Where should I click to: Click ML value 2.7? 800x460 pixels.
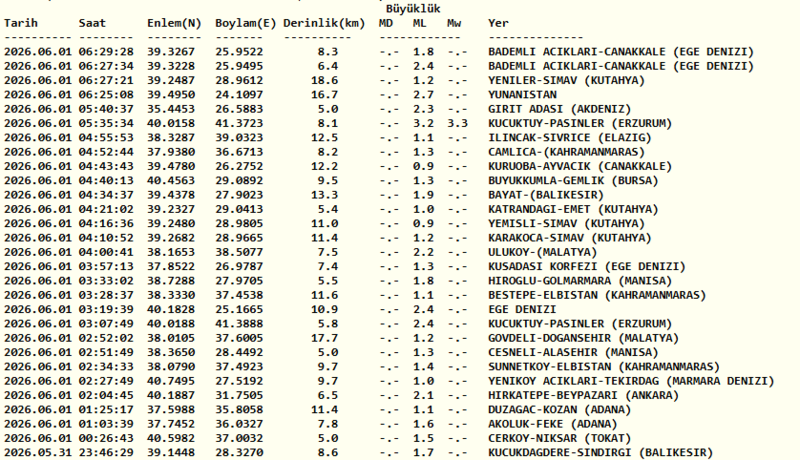[x=423, y=95]
